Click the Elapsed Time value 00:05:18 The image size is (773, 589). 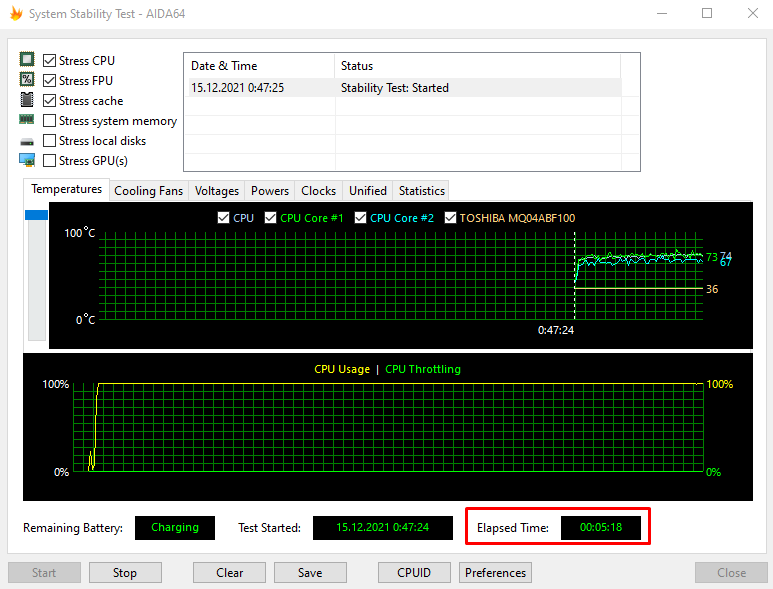tap(600, 527)
